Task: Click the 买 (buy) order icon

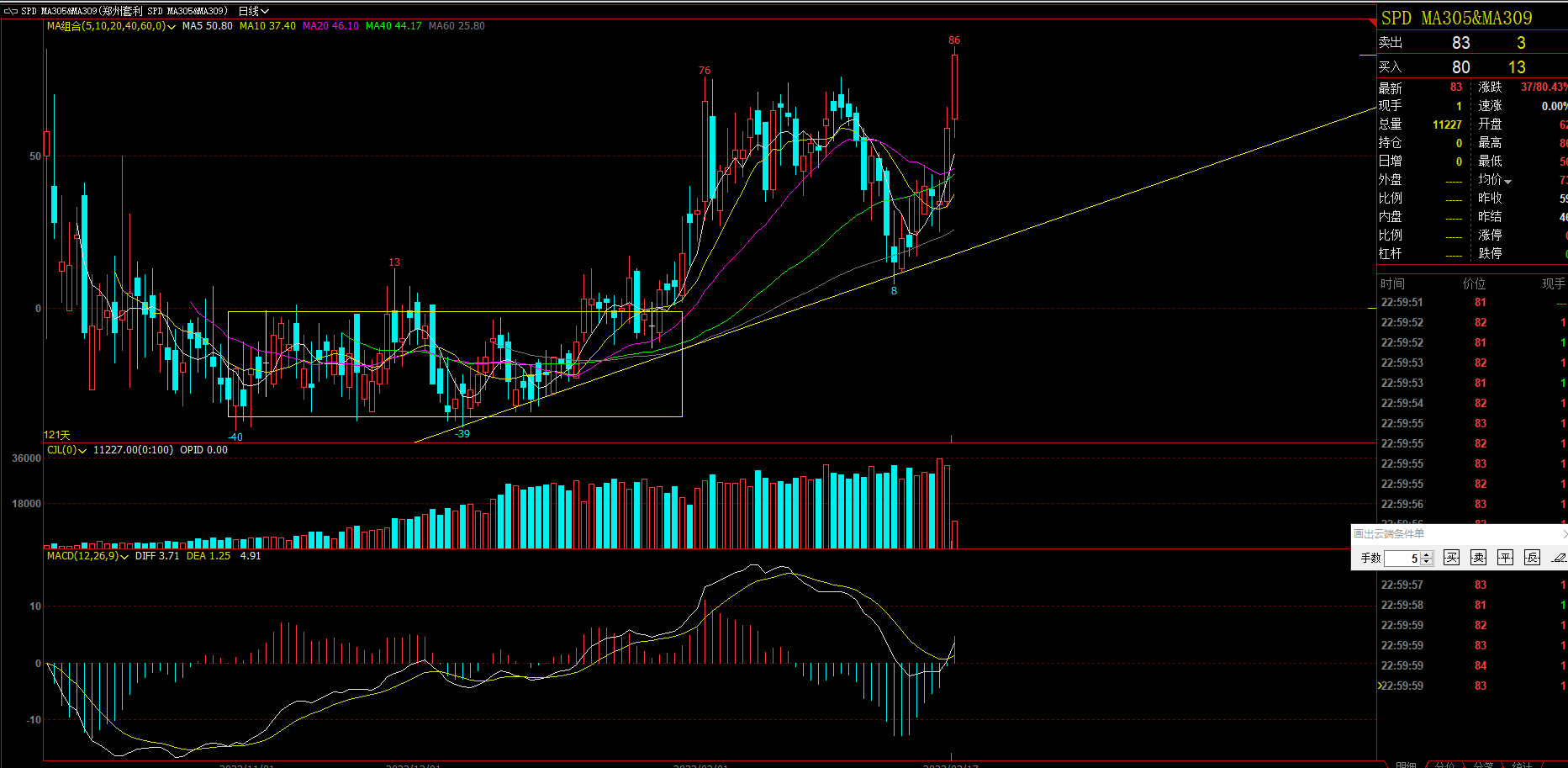Action: click(1451, 558)
